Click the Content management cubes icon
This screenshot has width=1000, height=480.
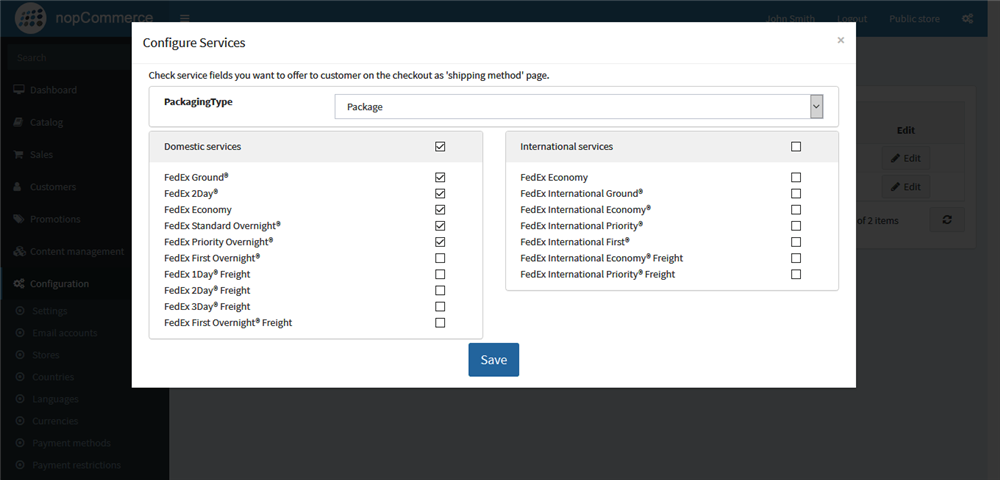(x=19, y=251)
